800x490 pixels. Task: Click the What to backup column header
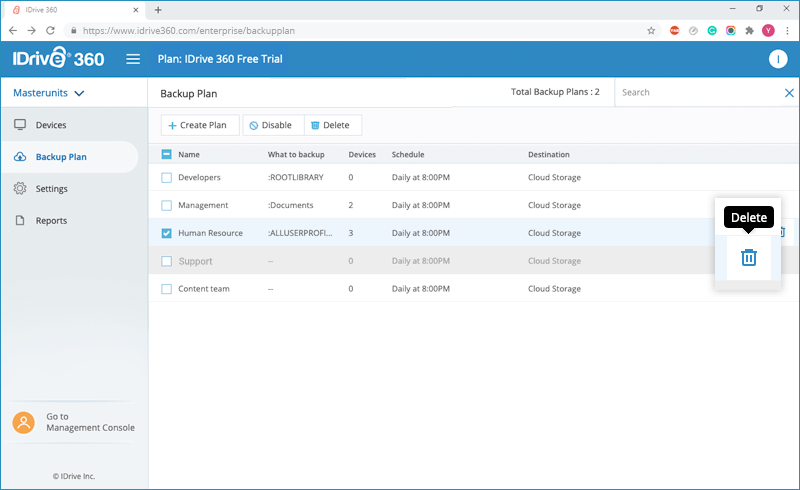[x=296, y=155]
